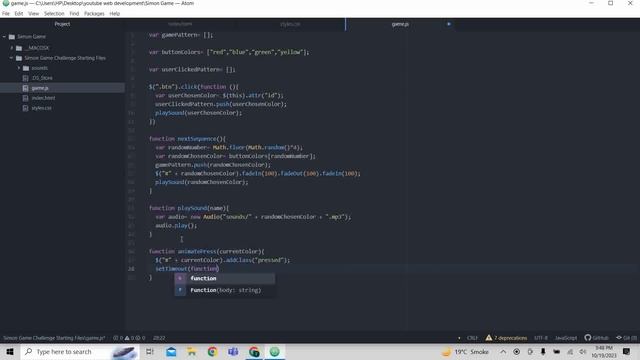This screenshot has width=640, height=360.
Task: Open .DS_Store from the tree
Action: (x=42, y=78)
